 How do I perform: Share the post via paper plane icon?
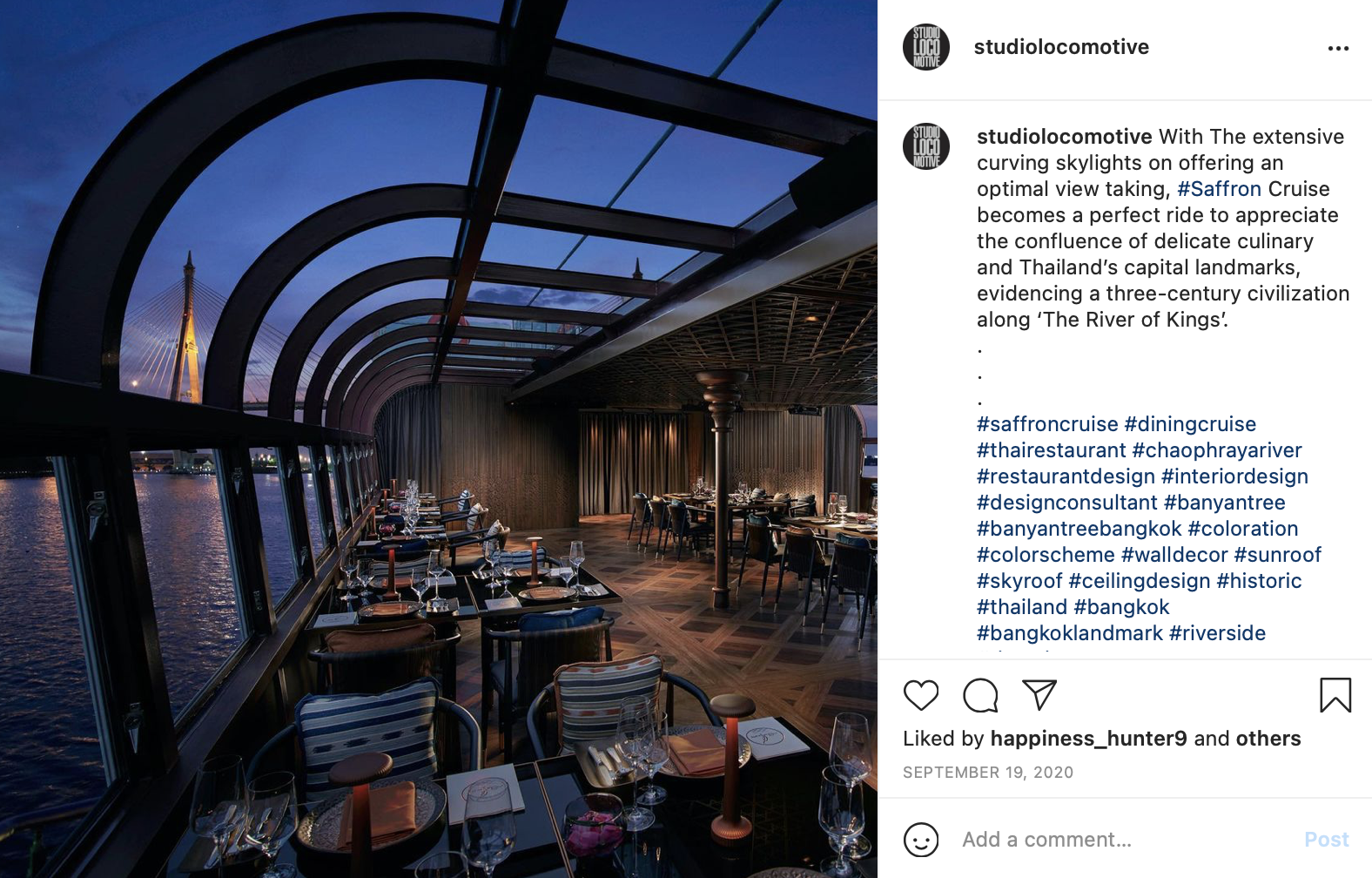(x=1039, y=694)
